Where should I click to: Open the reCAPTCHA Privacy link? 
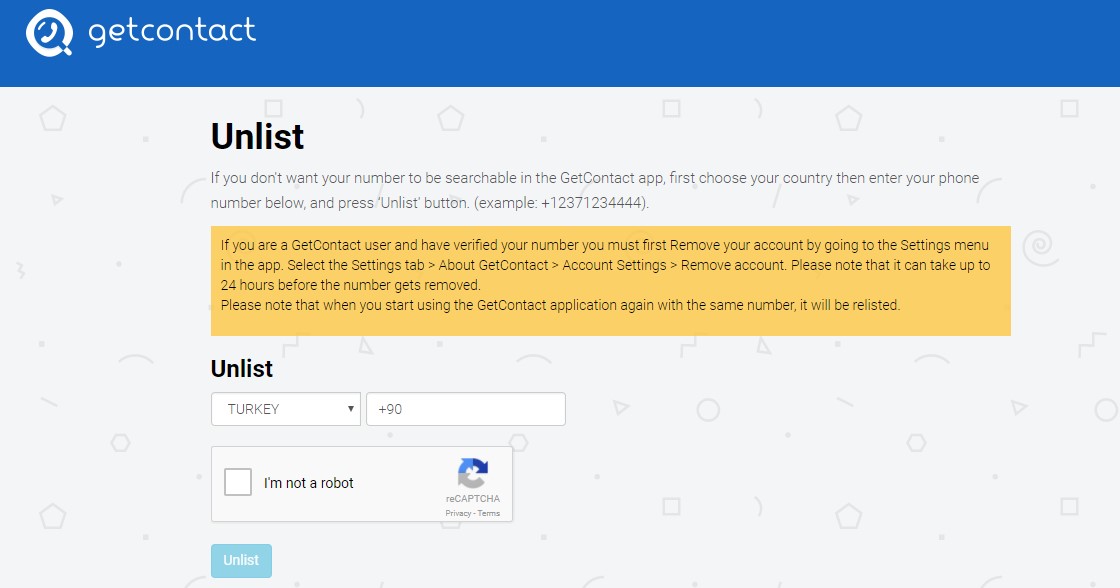coord(458,513)
